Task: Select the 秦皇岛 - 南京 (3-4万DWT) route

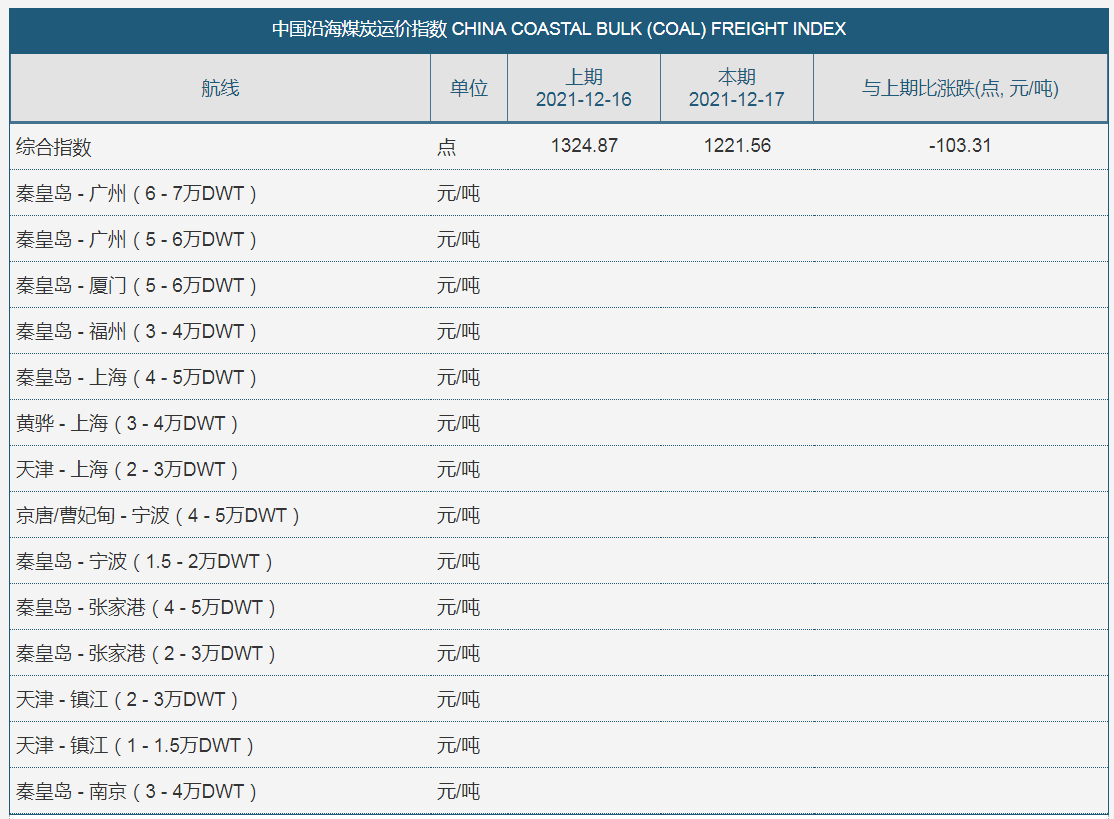Action: coord(137,791)
